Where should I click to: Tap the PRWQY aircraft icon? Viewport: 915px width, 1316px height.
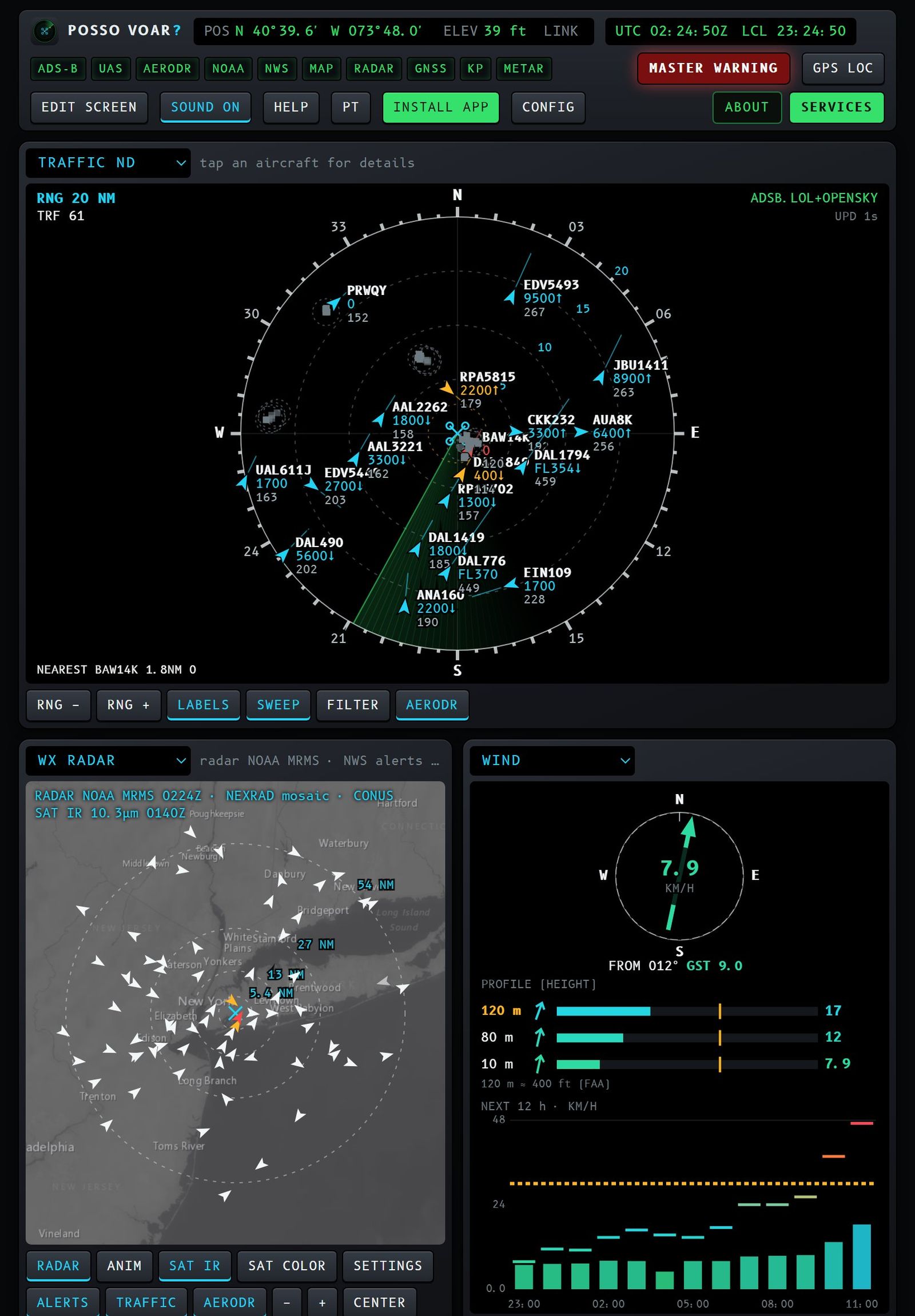[x=334, y=302]
